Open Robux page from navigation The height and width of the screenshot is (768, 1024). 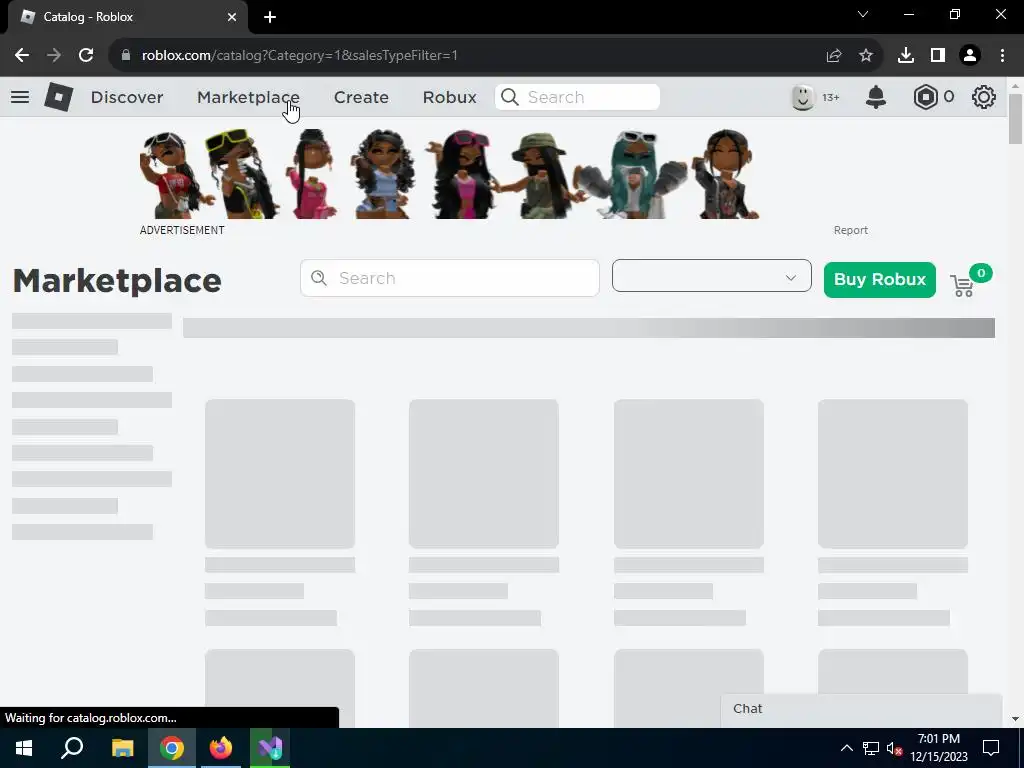(449, 97)
